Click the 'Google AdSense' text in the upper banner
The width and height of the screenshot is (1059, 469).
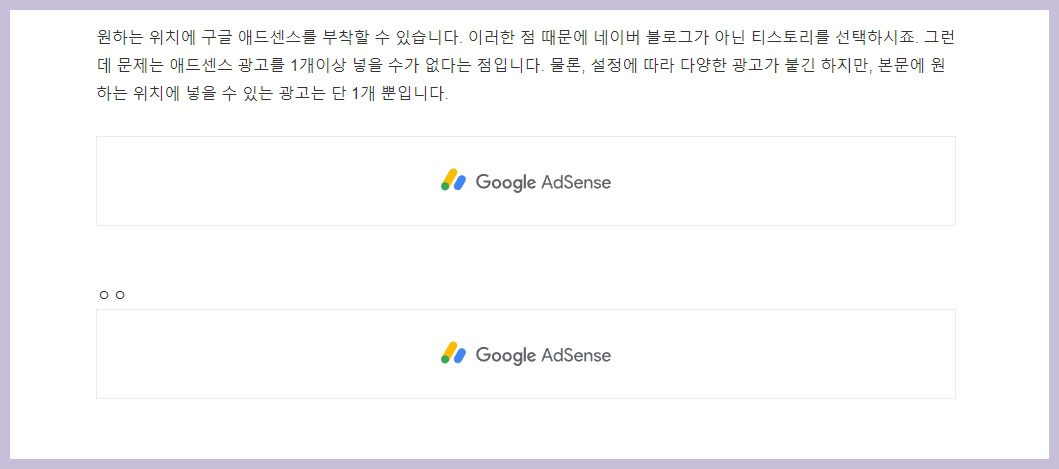[543, 182]
